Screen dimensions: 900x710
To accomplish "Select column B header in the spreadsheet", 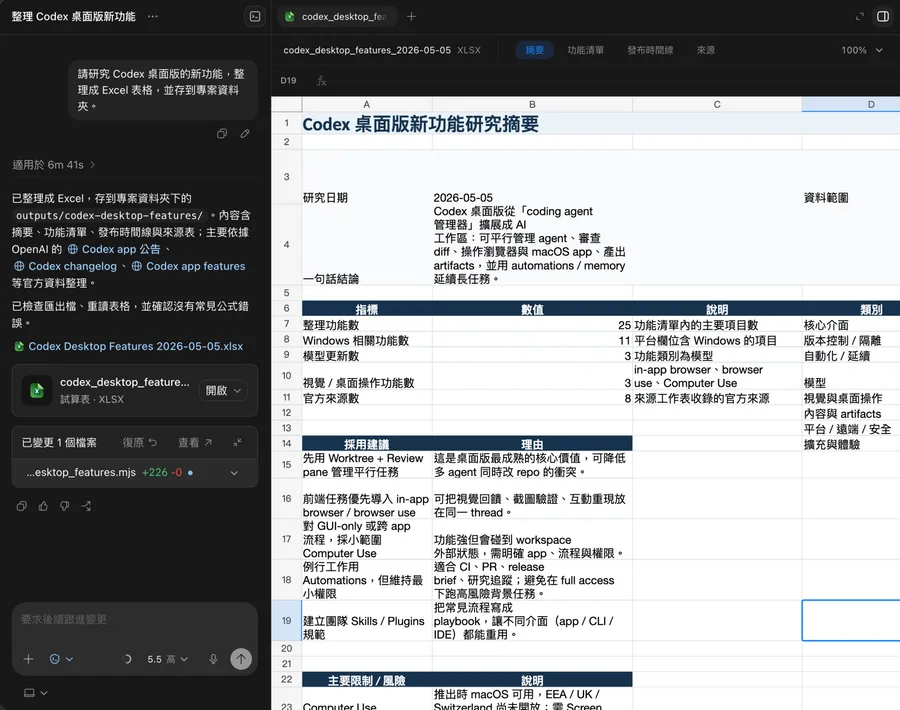I will coord(532,104).
